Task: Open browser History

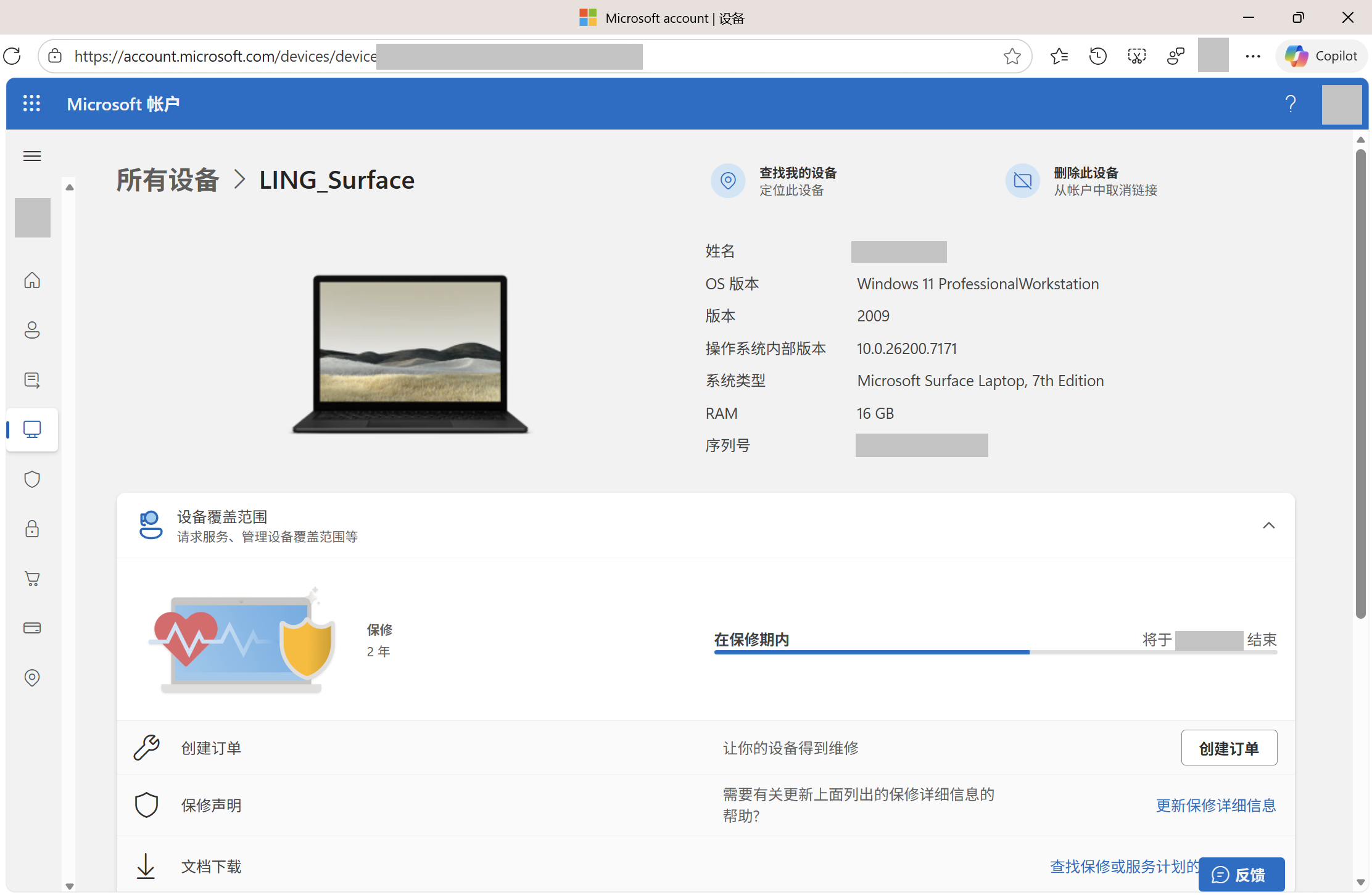Action: coord(1097,56)
